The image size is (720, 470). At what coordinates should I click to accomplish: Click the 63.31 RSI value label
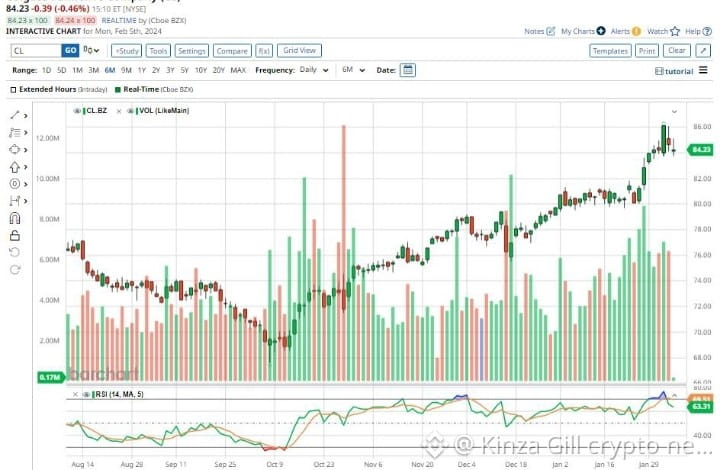click(701, 407)
